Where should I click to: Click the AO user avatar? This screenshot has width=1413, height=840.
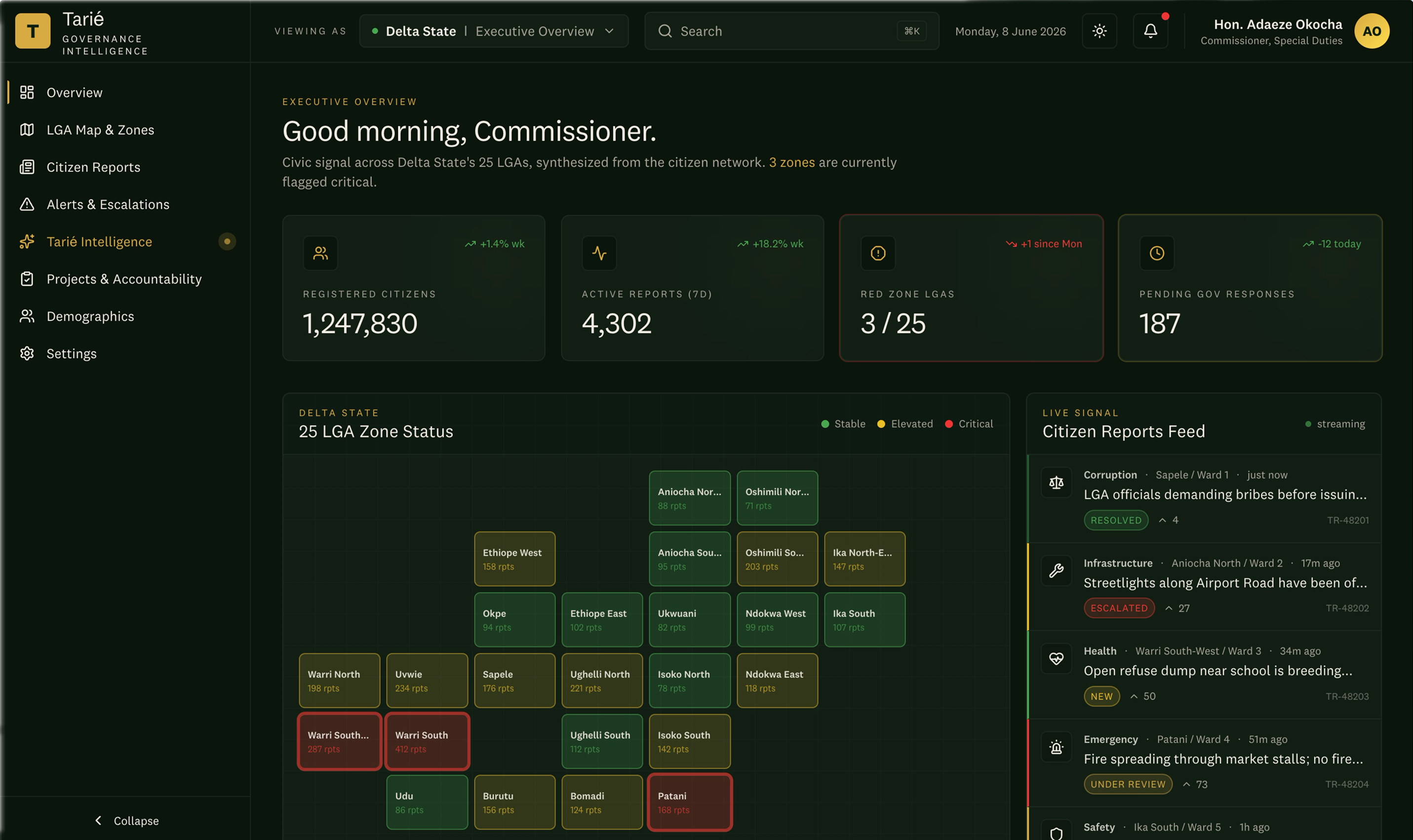[x=1372, y=31]
